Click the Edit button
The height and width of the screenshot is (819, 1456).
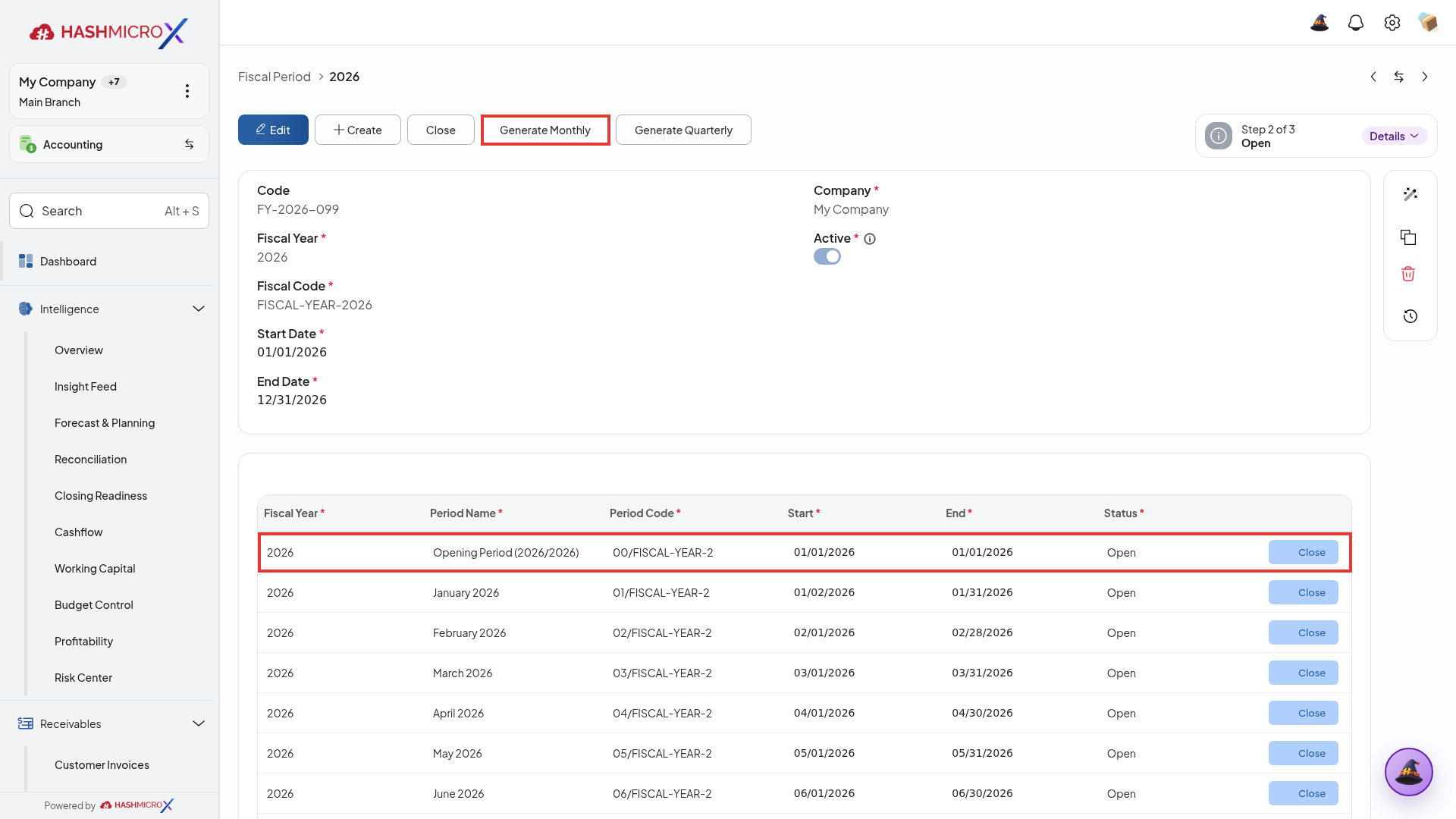tap(273, 130)
